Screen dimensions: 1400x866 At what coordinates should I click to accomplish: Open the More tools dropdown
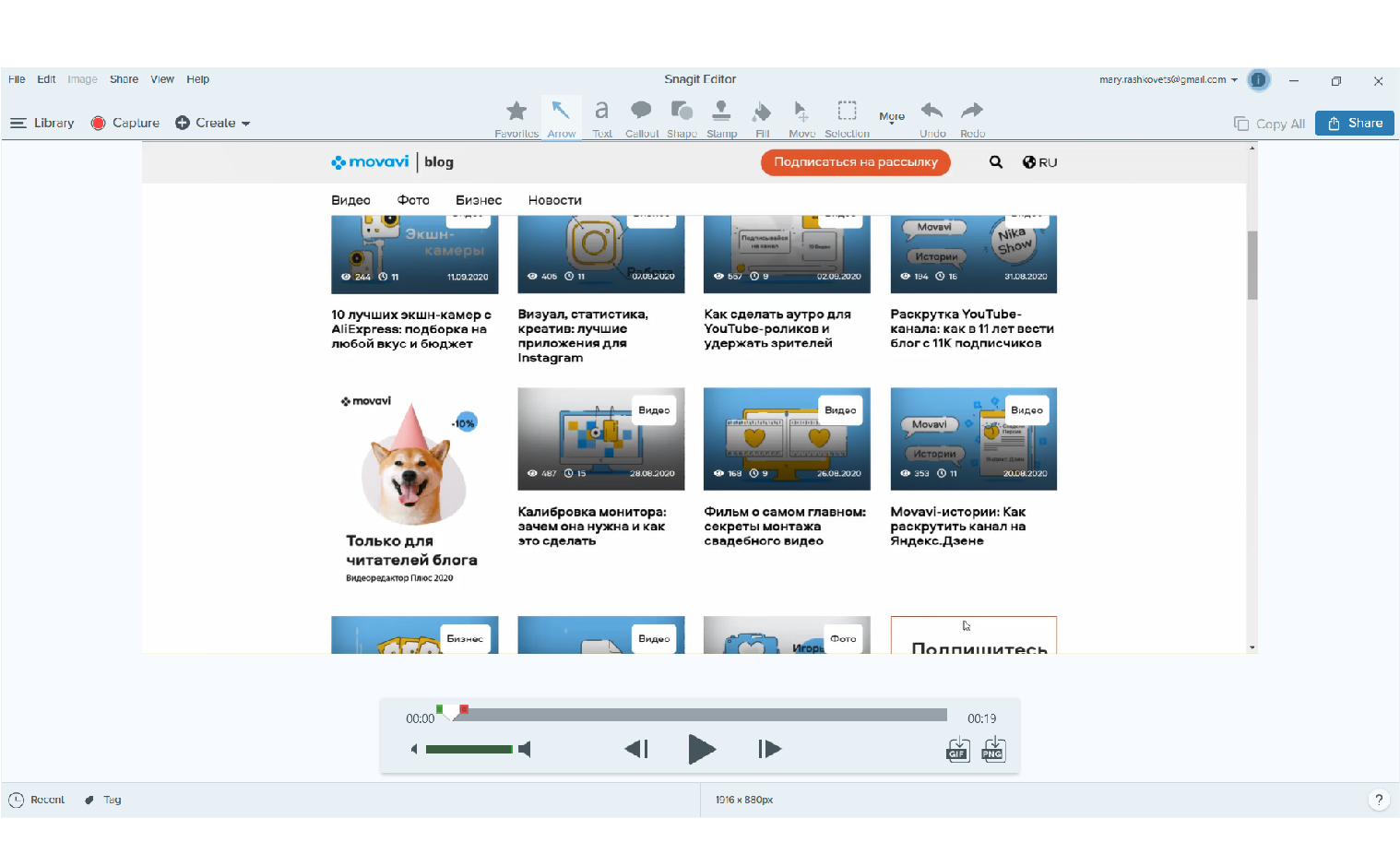tap(891, 117)
